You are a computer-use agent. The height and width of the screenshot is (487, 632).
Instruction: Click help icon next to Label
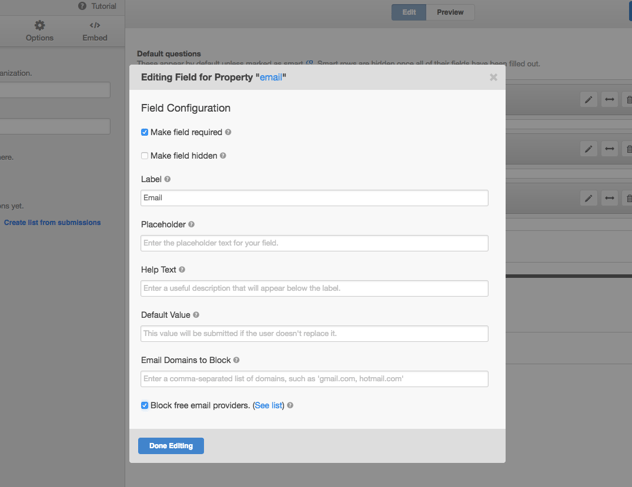pyautogui.click(x=167, y=179)
